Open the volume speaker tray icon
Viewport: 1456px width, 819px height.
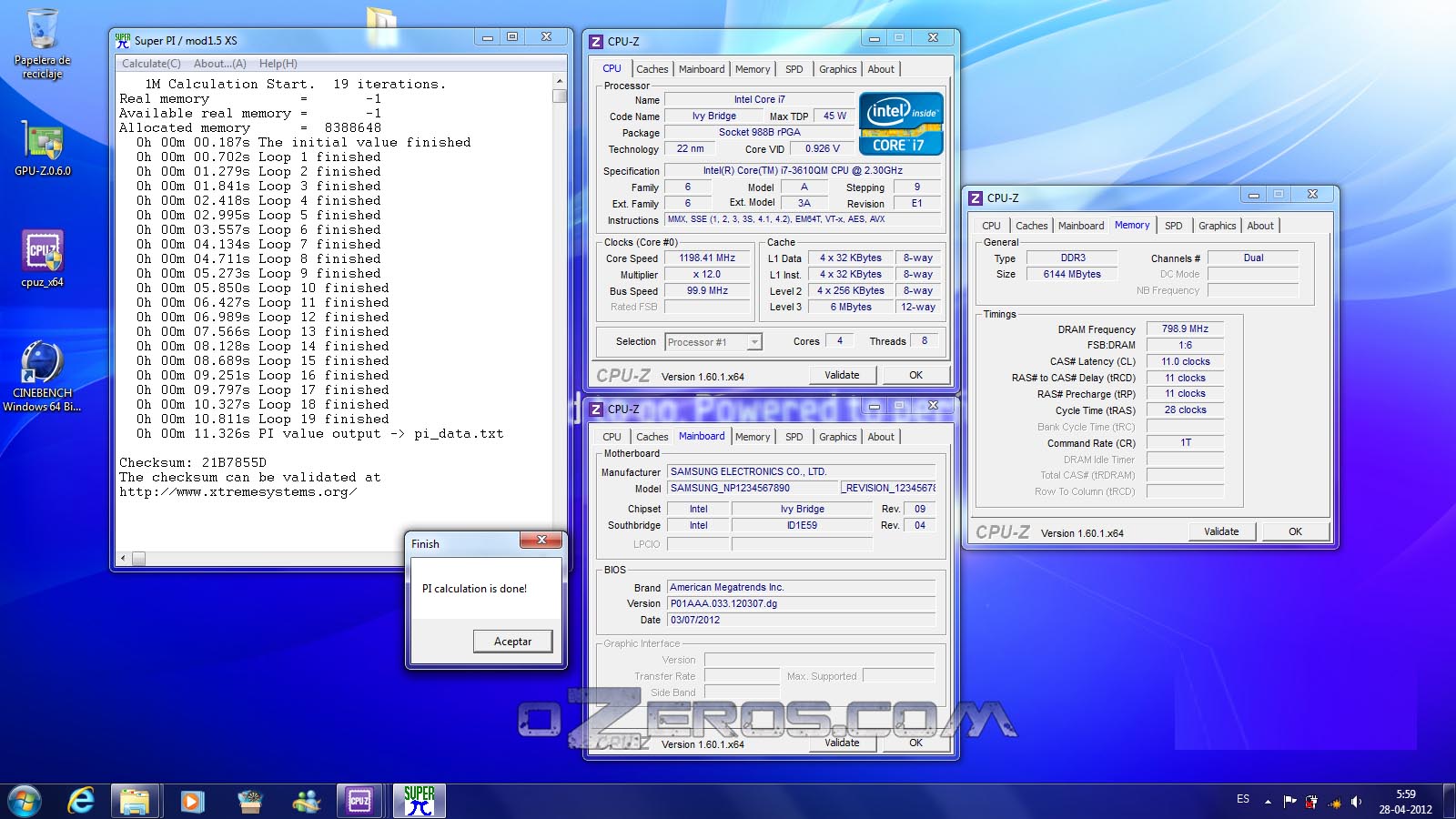1356,802
